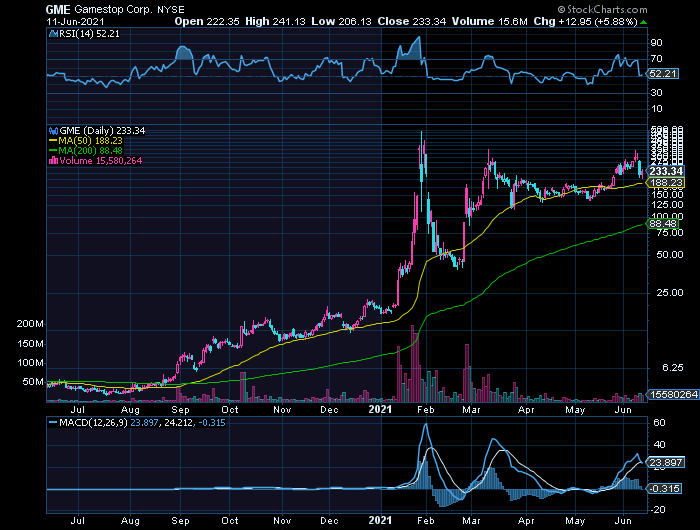
Task: Click the 15580264 volume tag on axis
Action: 673,394
